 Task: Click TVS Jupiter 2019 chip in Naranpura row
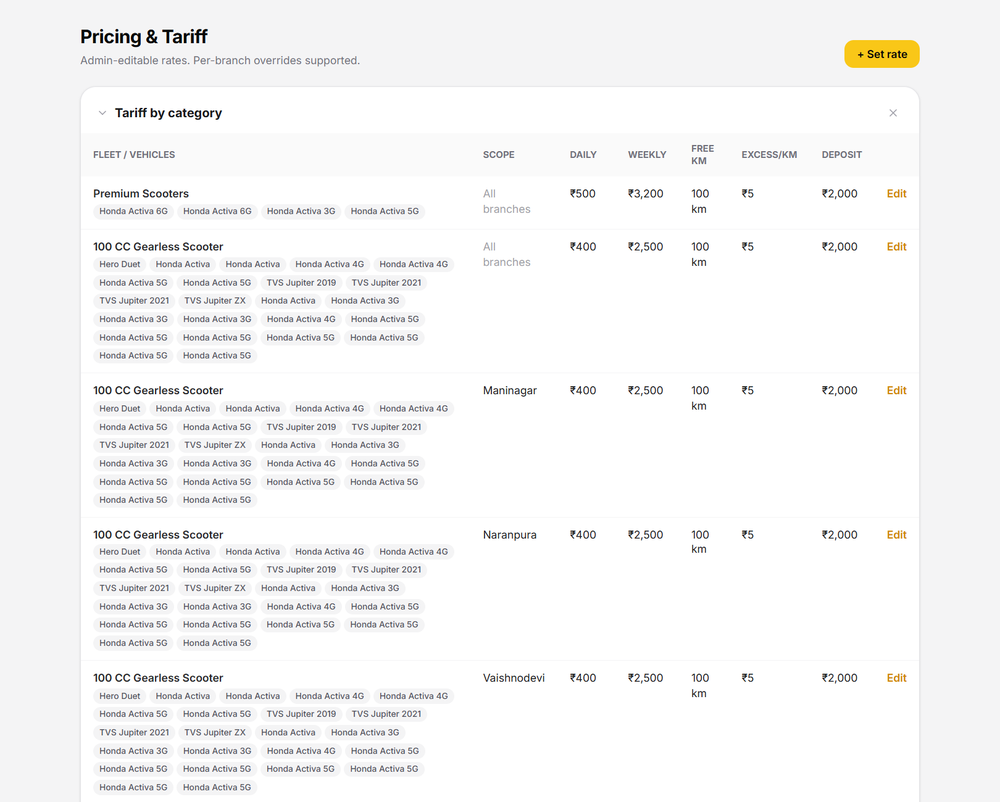[x=301, y=570]
